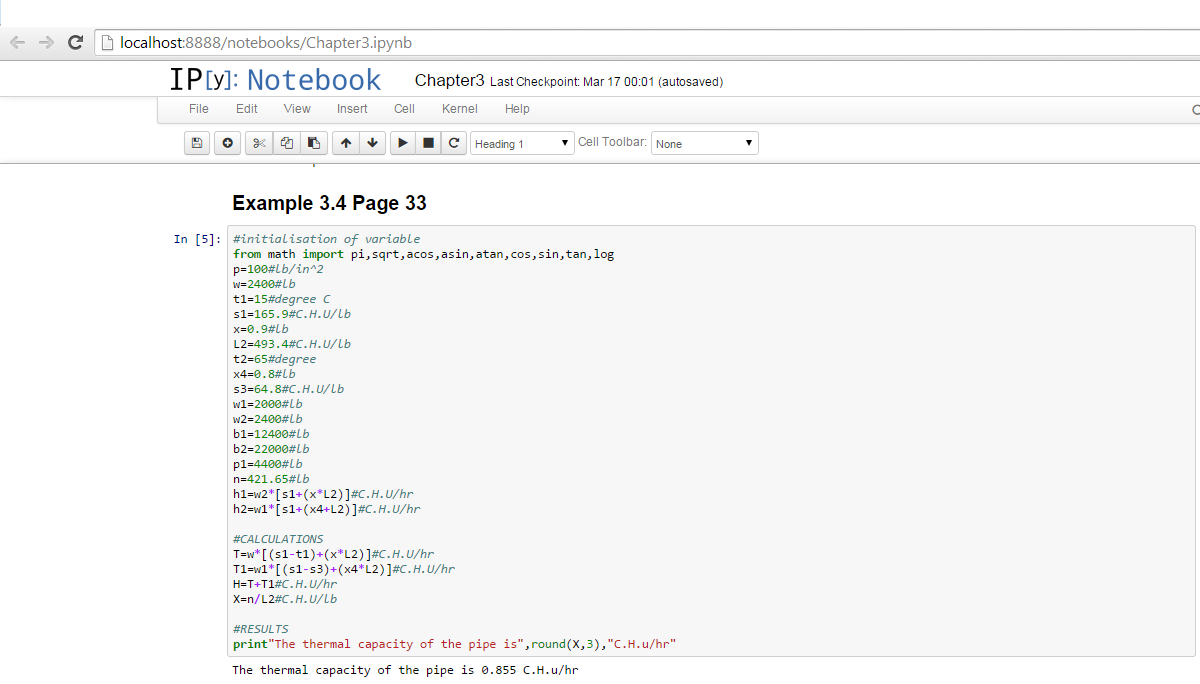Run the cell with play icon

[402, 143]
